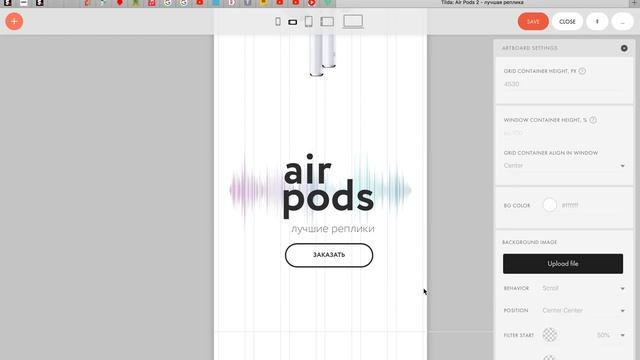Click the Tilda: Air Pods 2 browser tab
Image resolution: width=640 pixels, height=360 pixels.
pyautogui.click(x=482, y=3)
